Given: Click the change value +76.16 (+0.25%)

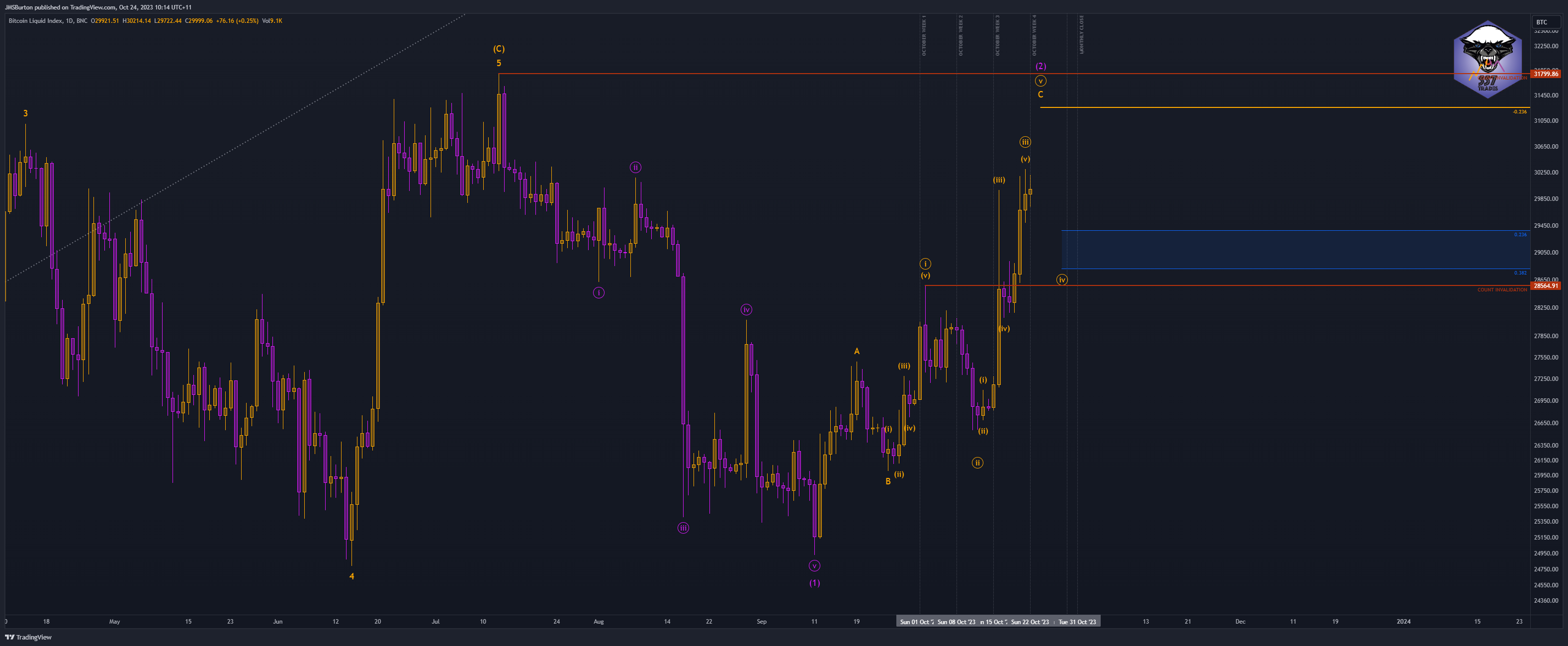Looking at the screenshot, I should 238,21.
